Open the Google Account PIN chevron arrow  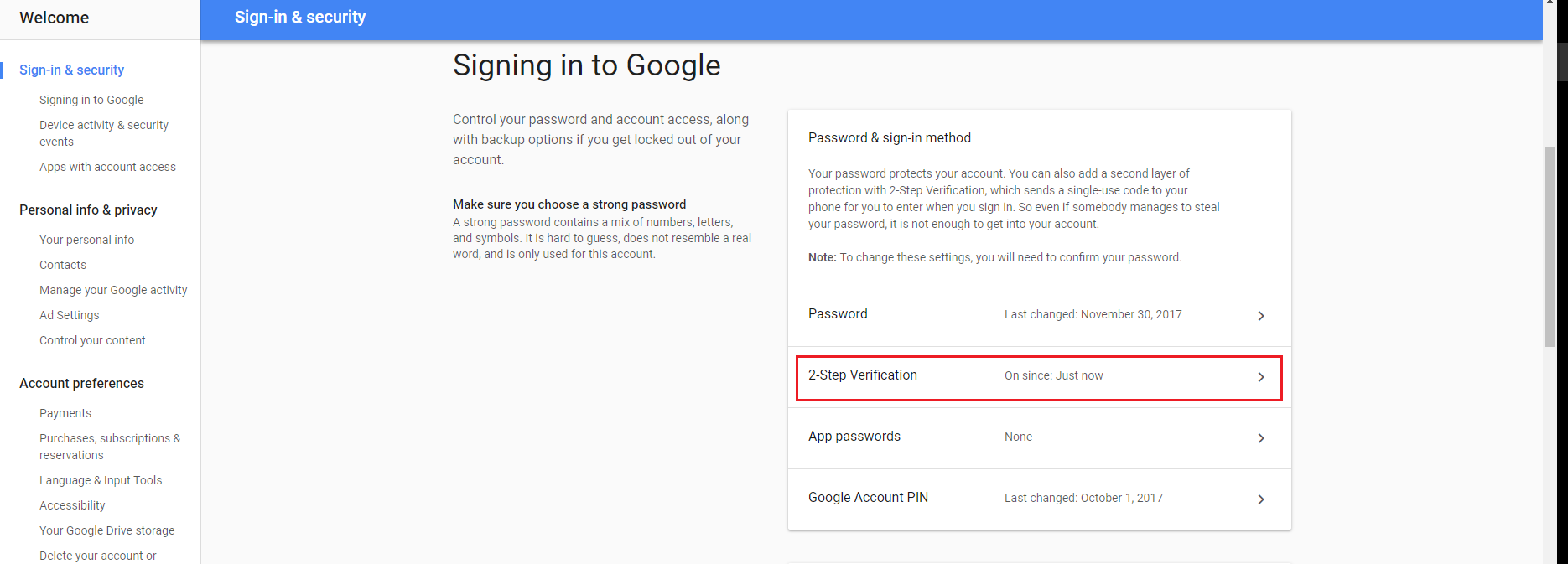click(x=1261, y=499)
